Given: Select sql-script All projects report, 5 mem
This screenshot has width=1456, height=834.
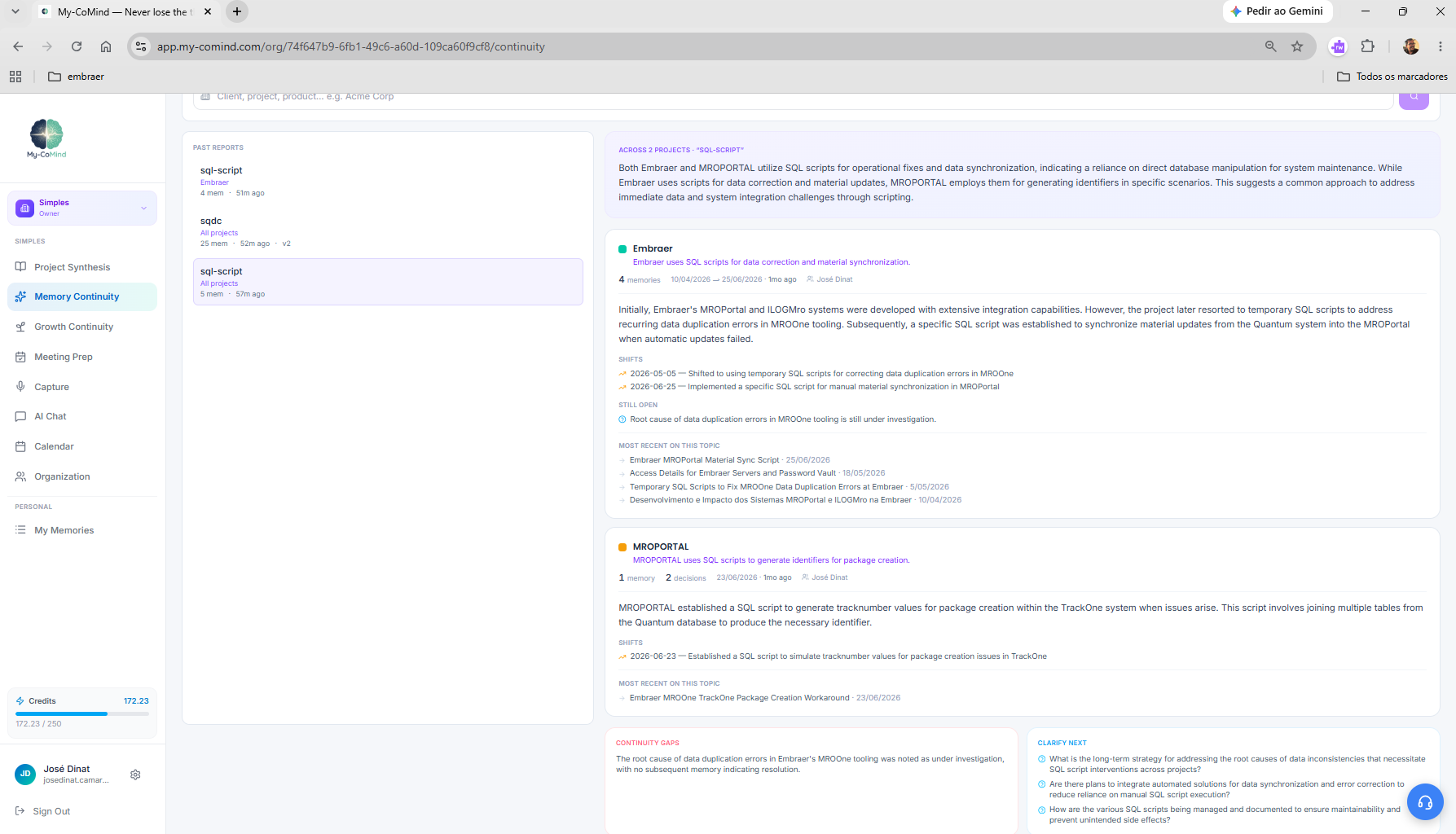Looking at the screenshot, I should 388,282.
